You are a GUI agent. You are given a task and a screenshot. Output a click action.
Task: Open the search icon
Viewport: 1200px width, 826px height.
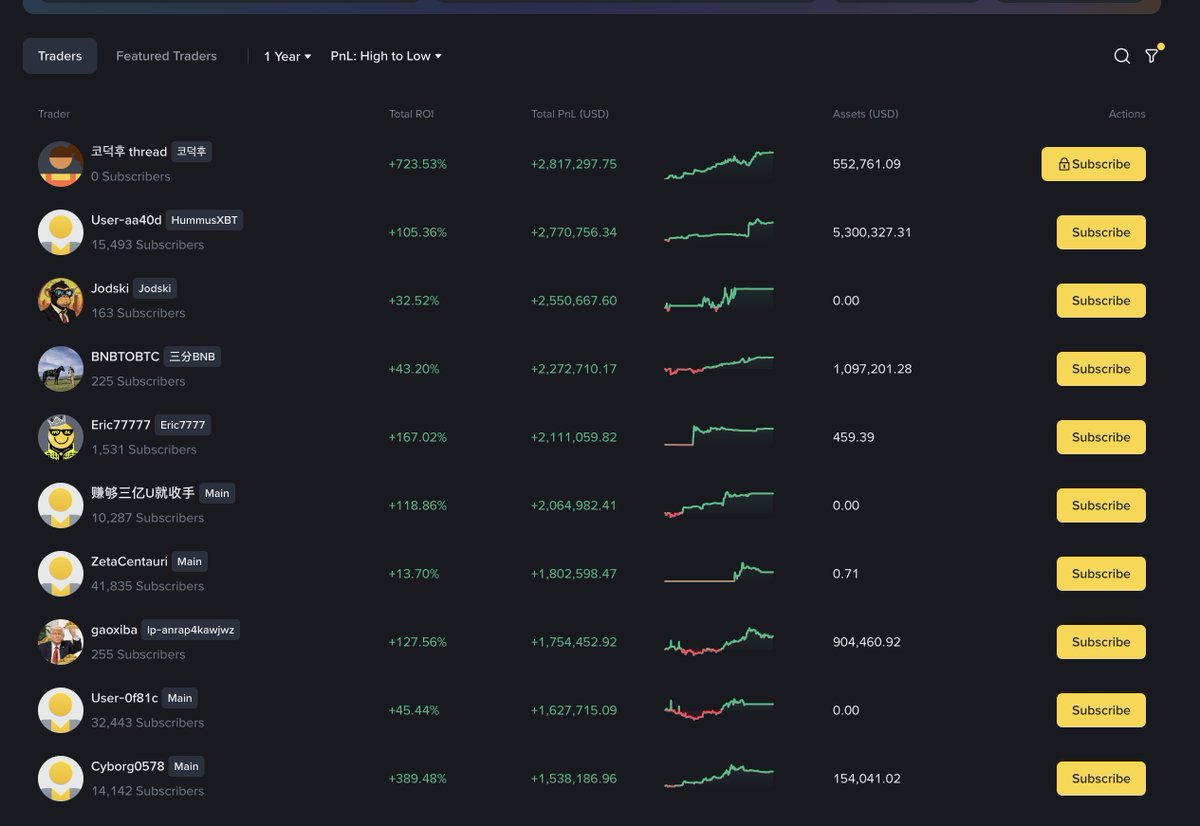(x=1122, y=56)
